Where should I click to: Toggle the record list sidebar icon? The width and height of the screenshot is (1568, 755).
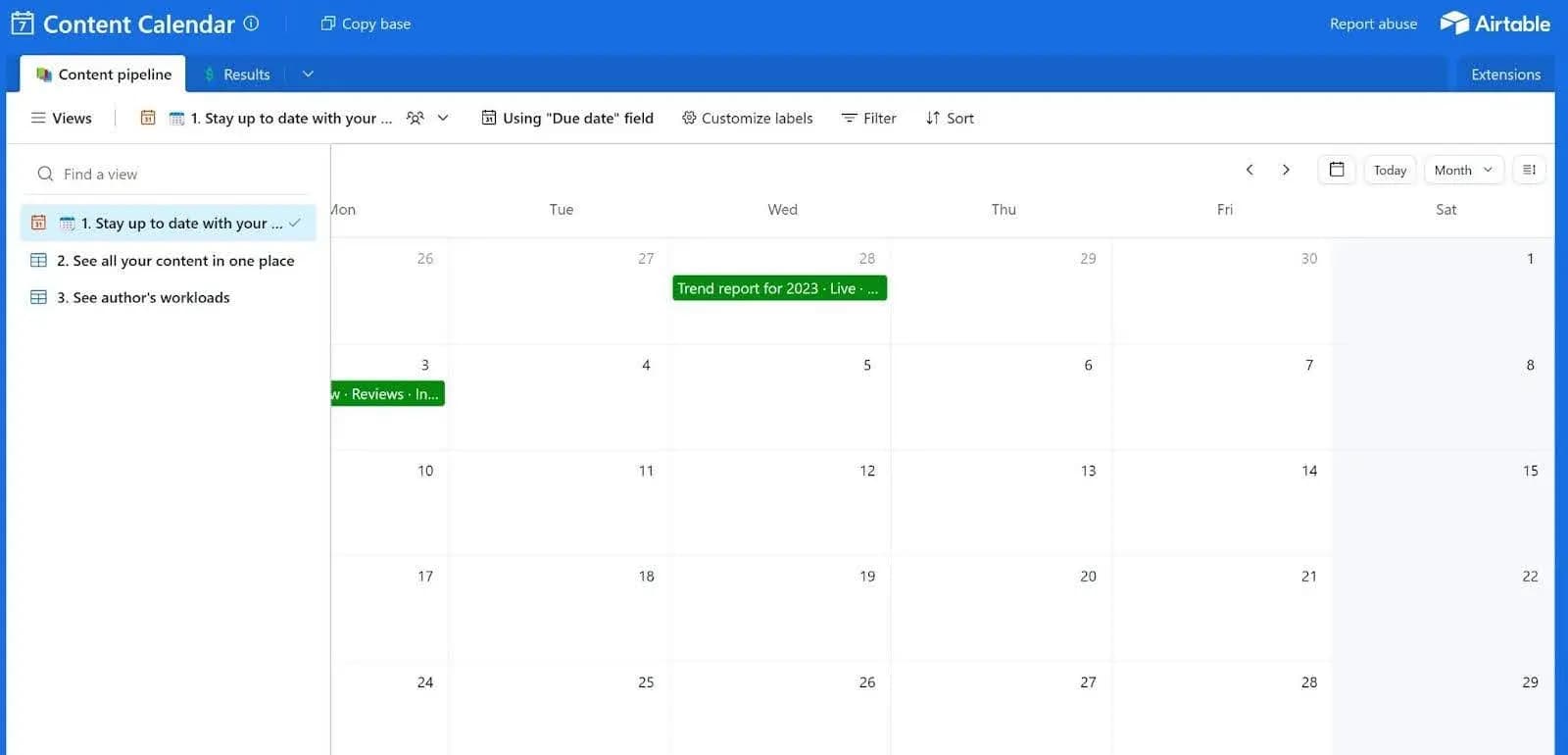pyautogui.click(x=1529, y=170)
